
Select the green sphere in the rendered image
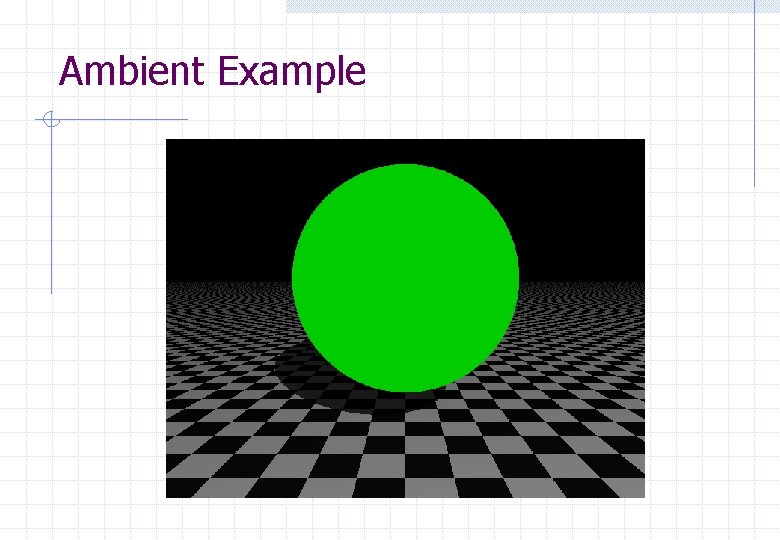(x=405, y=278)
